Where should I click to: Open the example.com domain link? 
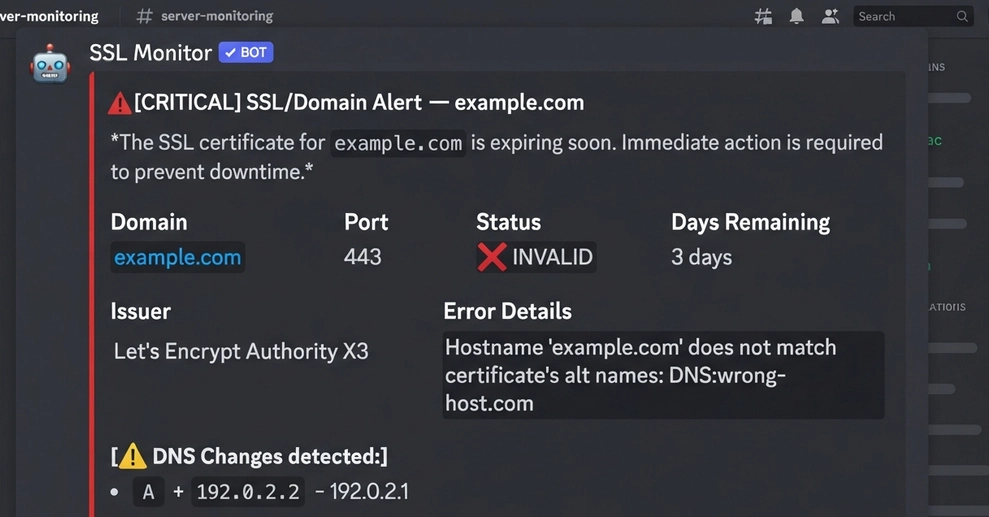(177, 257)
